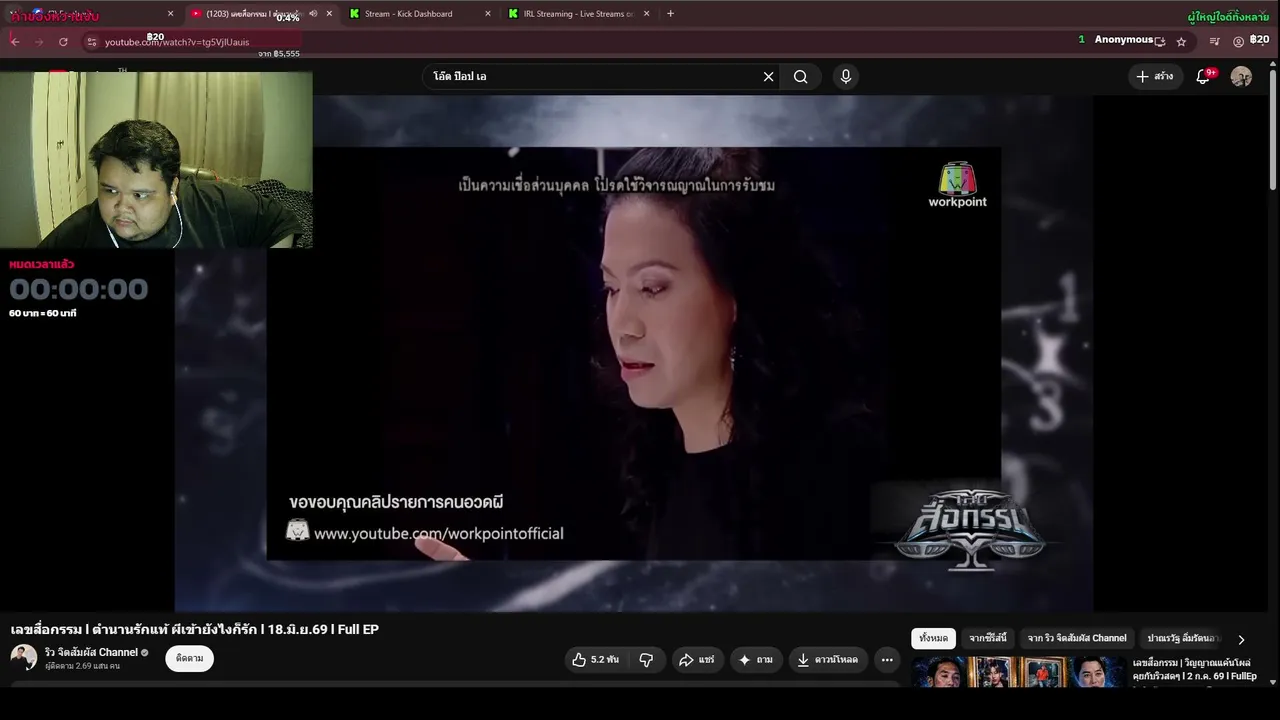
Task: Open the YouTube account avatar menu
Action: [1241, 77]
